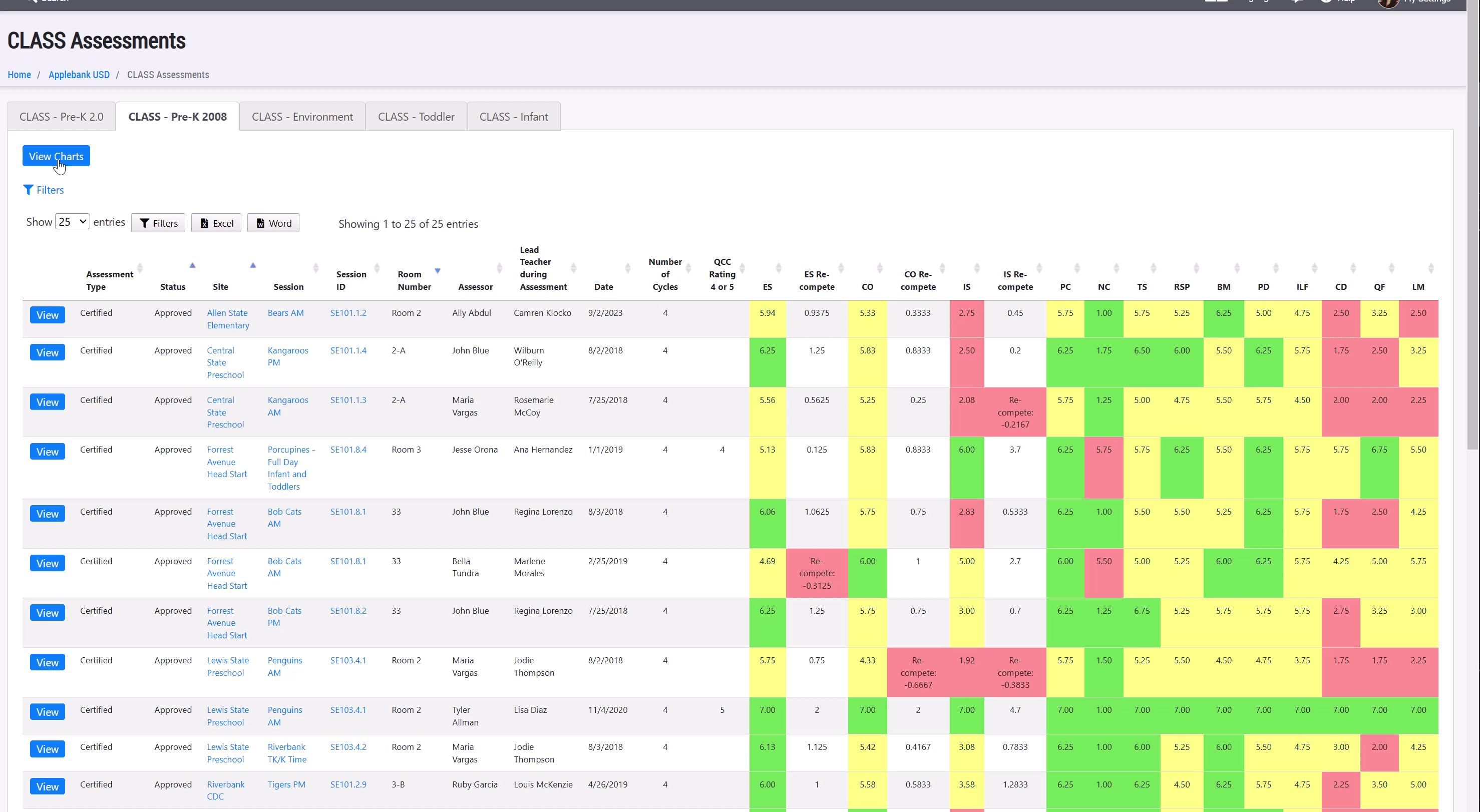Click the funnel Filters link above table
The height and width of the screenshot is (812, 1480).
pyautogui.click(x=44, y=190)
